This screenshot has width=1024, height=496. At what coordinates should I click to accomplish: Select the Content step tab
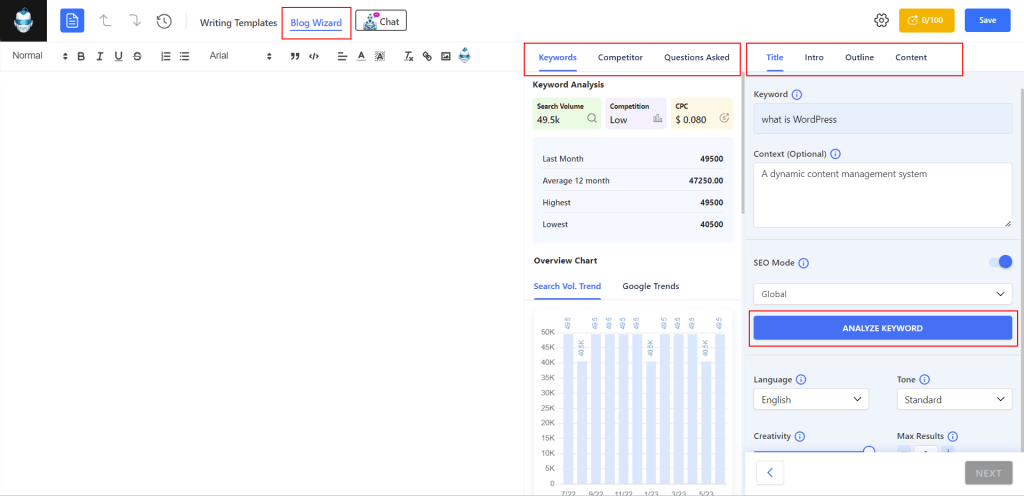pos(911,57)
